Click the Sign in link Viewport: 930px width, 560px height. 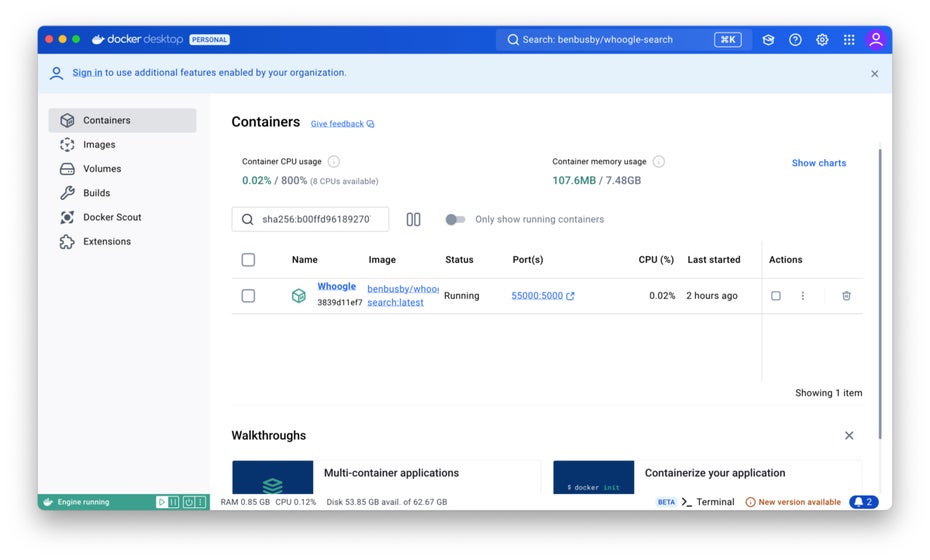coord(87,72)
